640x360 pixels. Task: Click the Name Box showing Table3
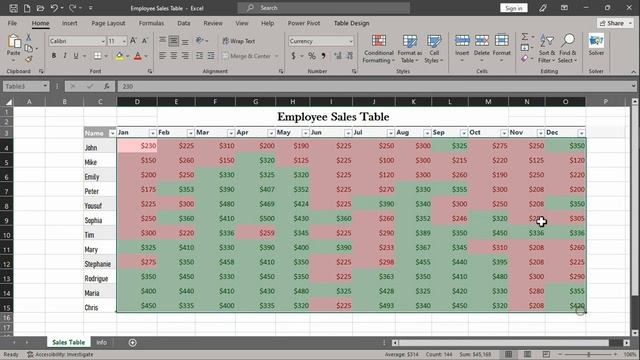coord(25,86)
